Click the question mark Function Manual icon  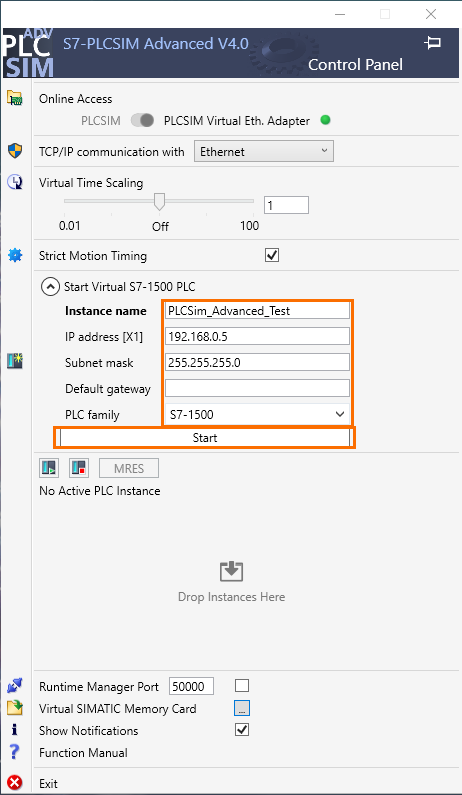coord(15,752)
